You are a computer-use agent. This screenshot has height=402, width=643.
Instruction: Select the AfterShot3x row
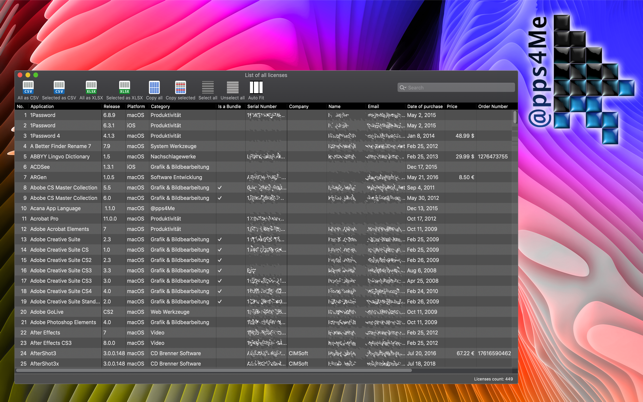[x=264, y=363]
